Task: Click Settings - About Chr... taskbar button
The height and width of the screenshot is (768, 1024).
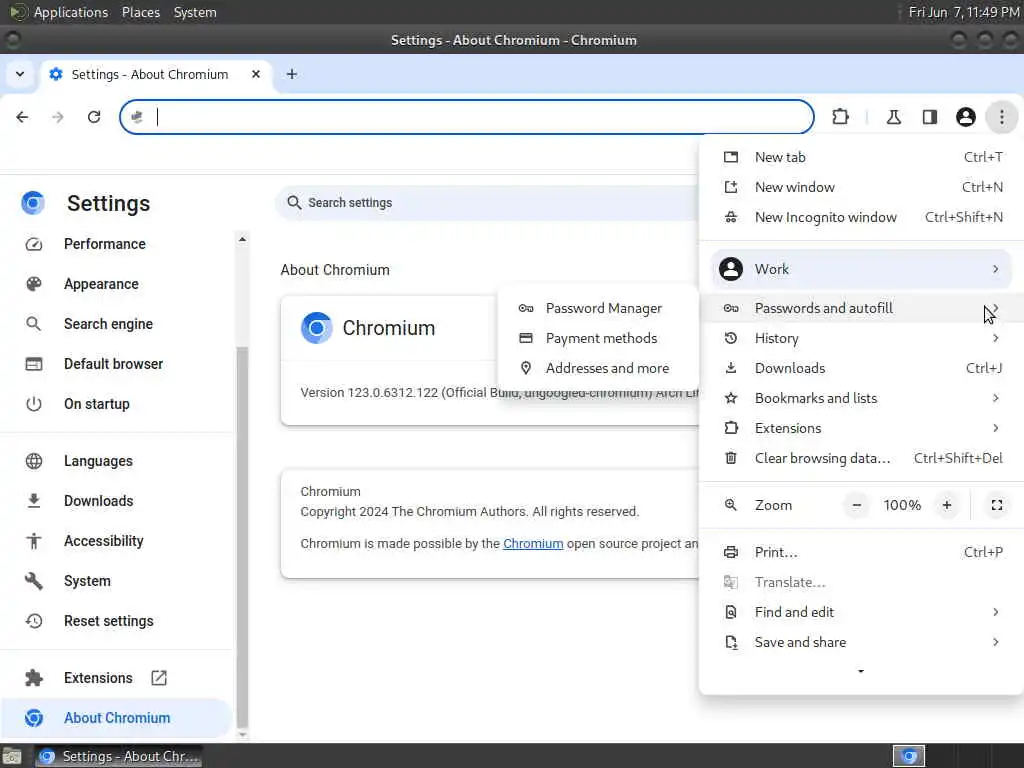Action: tap(118, 756)
